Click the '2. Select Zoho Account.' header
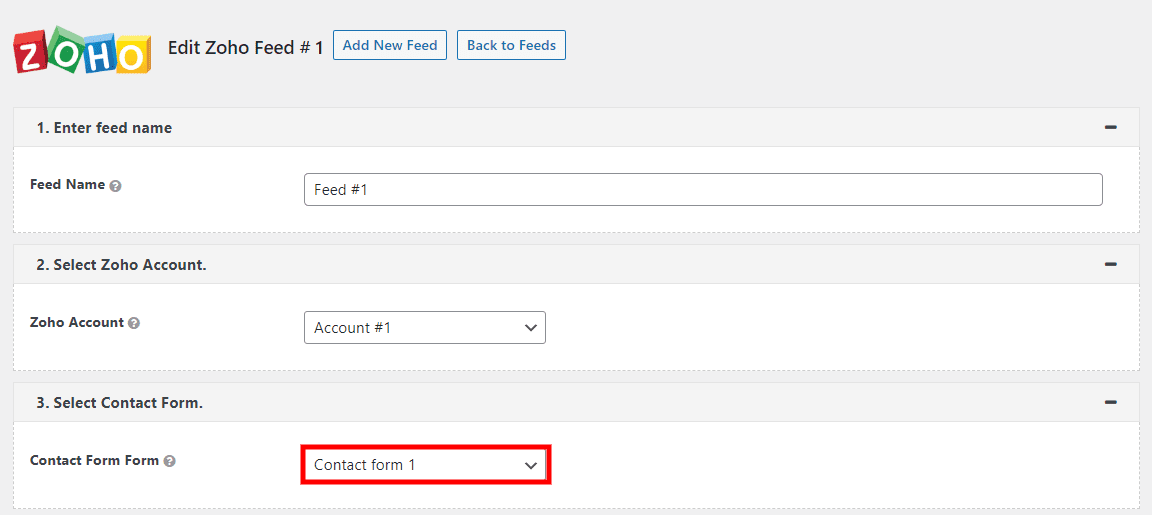Viewport: 1152px width, 515px height. 121,265
